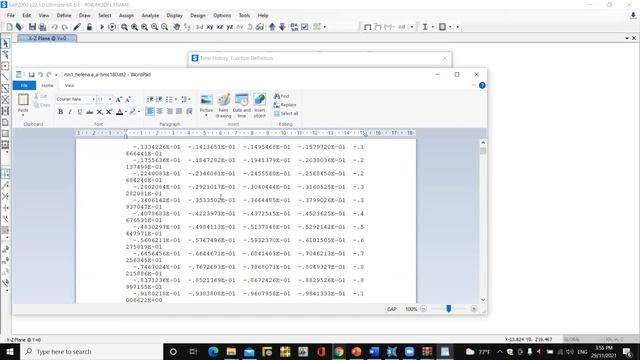Click SAP2000 move down in list arrow
Viewport: 640px width, 360px height.
tap(282, 27)
